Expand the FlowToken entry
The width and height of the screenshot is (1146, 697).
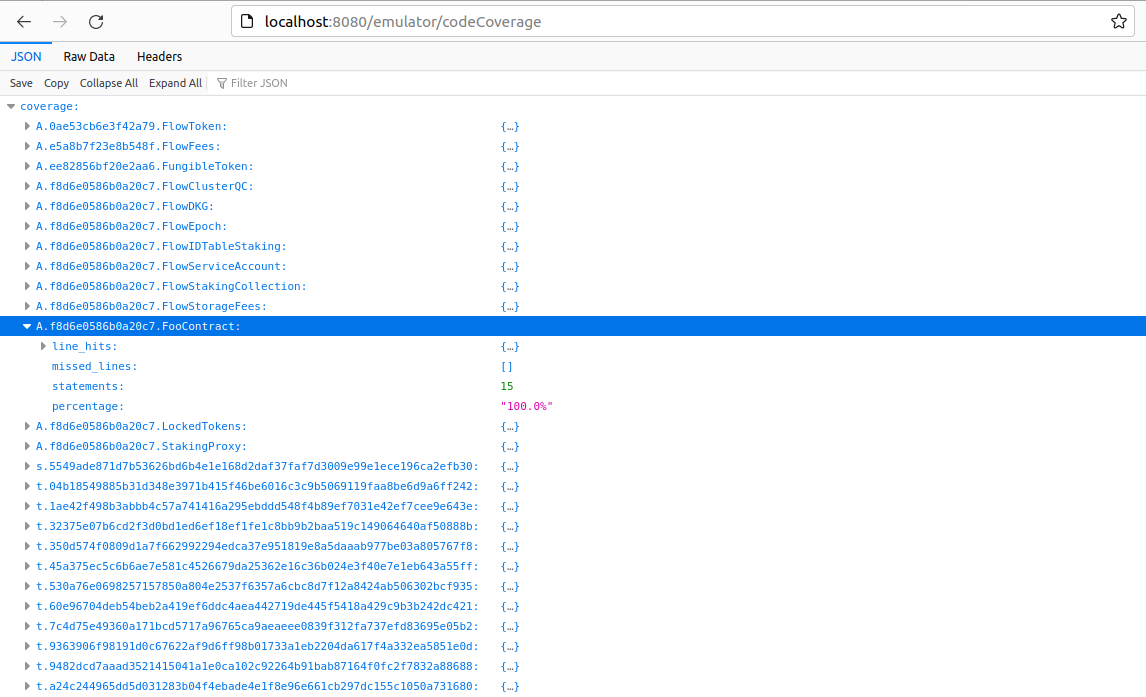[x=27, y=126]
